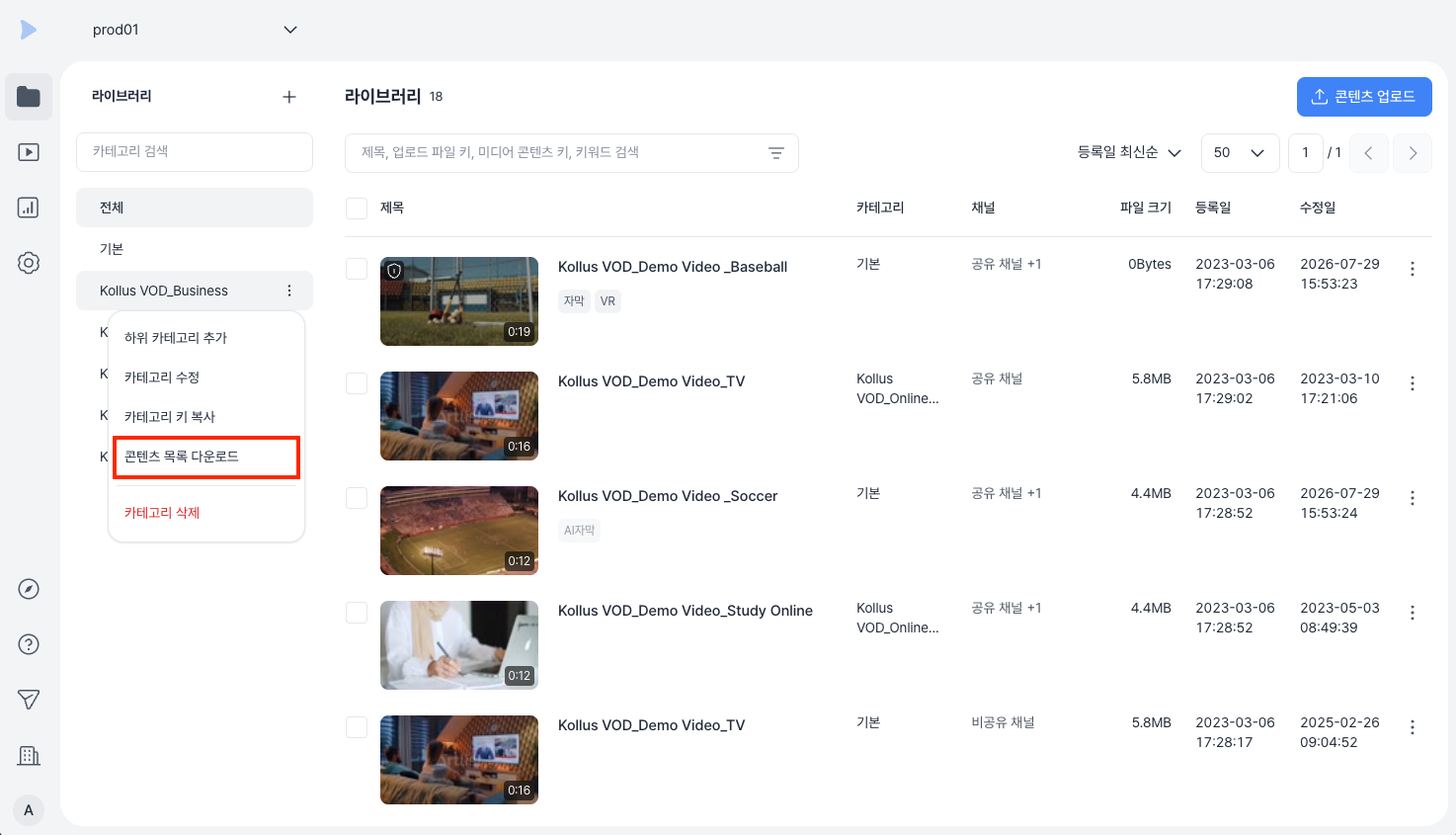Open more options for Baseball video row
1456x835 pixels.
[x=1413, y=269]
